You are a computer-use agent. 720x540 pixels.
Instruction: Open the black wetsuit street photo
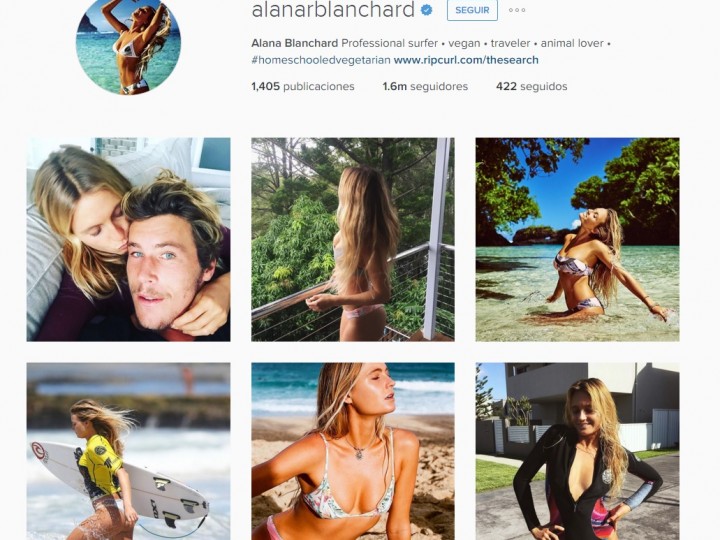(x=577, y=451)
